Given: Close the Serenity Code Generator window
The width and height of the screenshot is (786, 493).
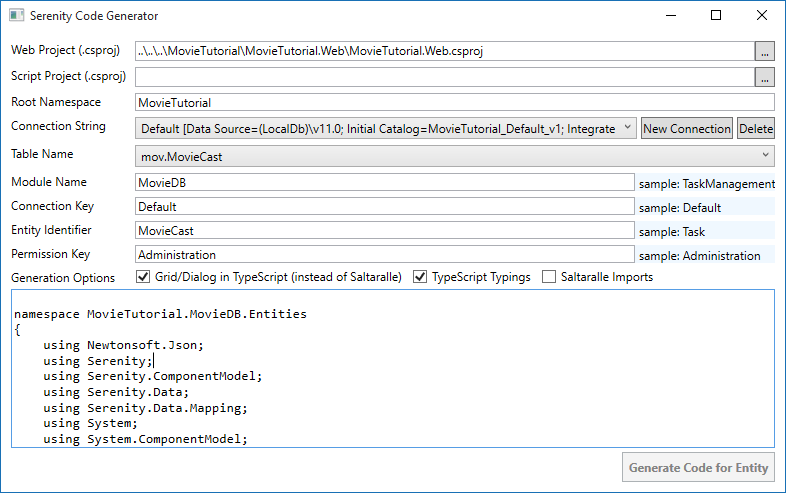Looking at the screenshot, I should coord(761,16).
